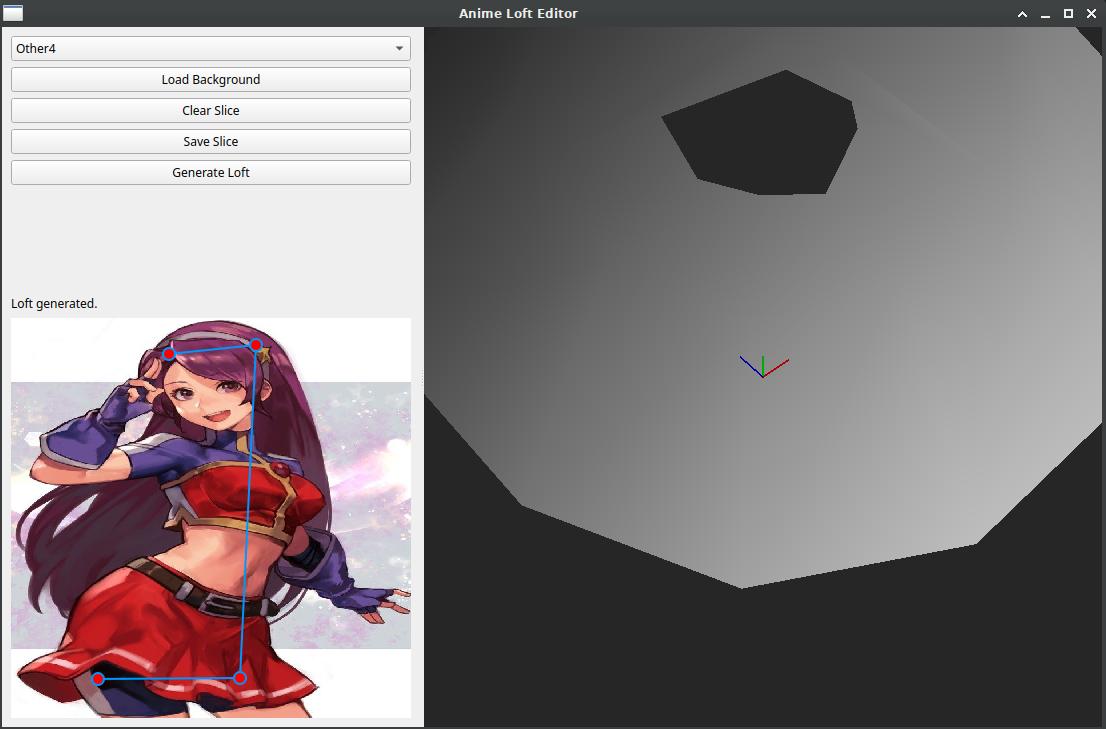The width and height of the screenshot is (1106, 729).
Task: Save the current slice
Action: [210, 142]
